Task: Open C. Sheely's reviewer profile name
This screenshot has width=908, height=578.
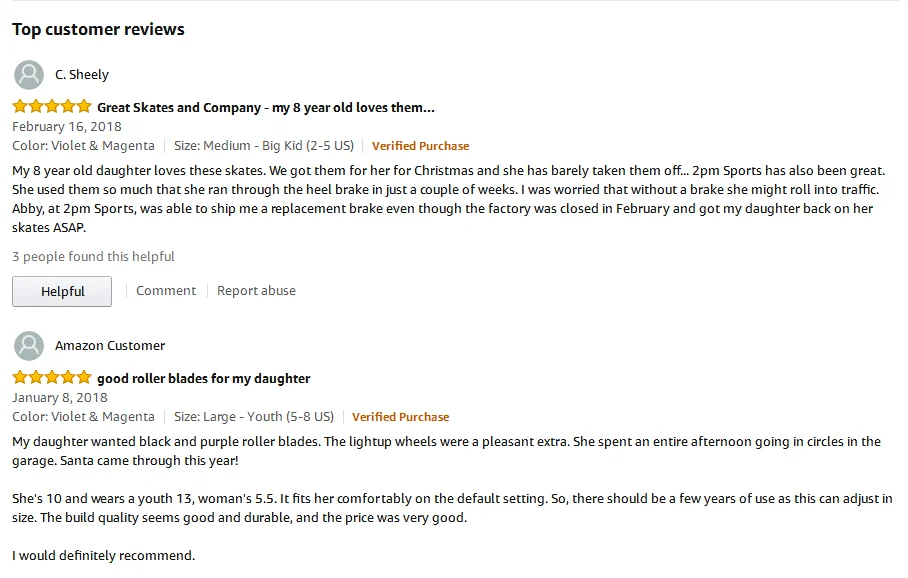Action: [x=82, y=75]
